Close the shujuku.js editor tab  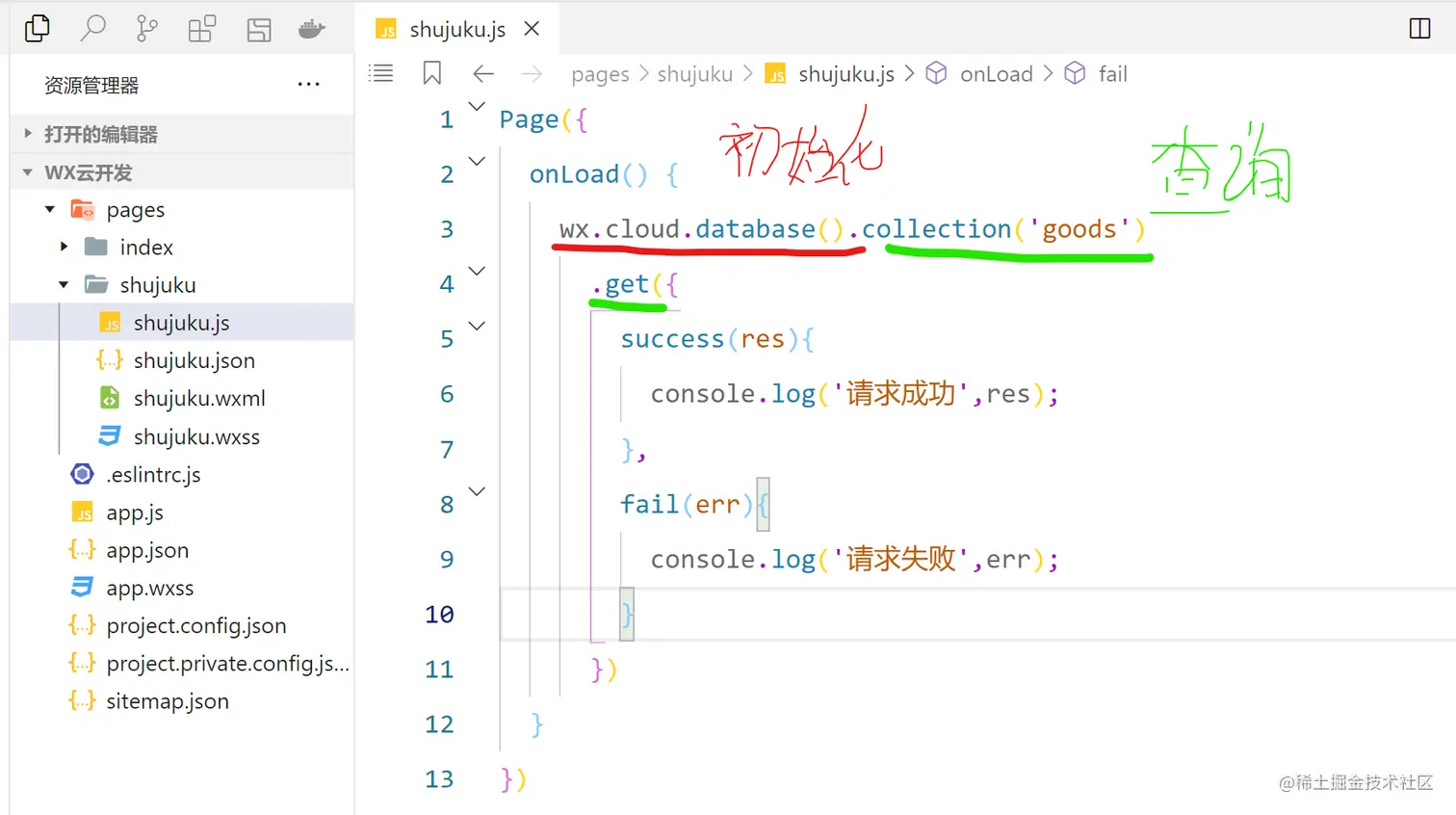click(x=532, y=29)
